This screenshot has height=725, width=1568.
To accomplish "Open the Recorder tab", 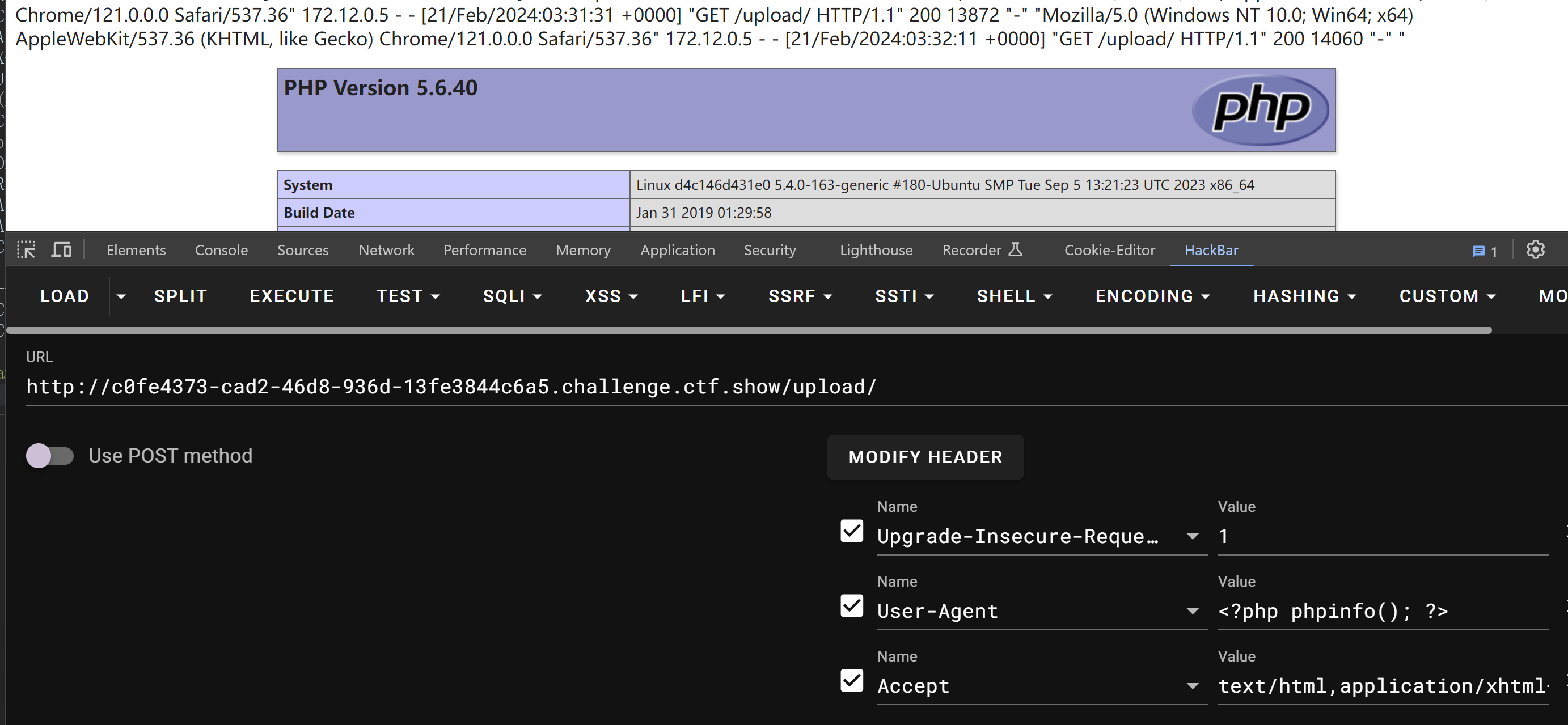I will coord(982,250).
